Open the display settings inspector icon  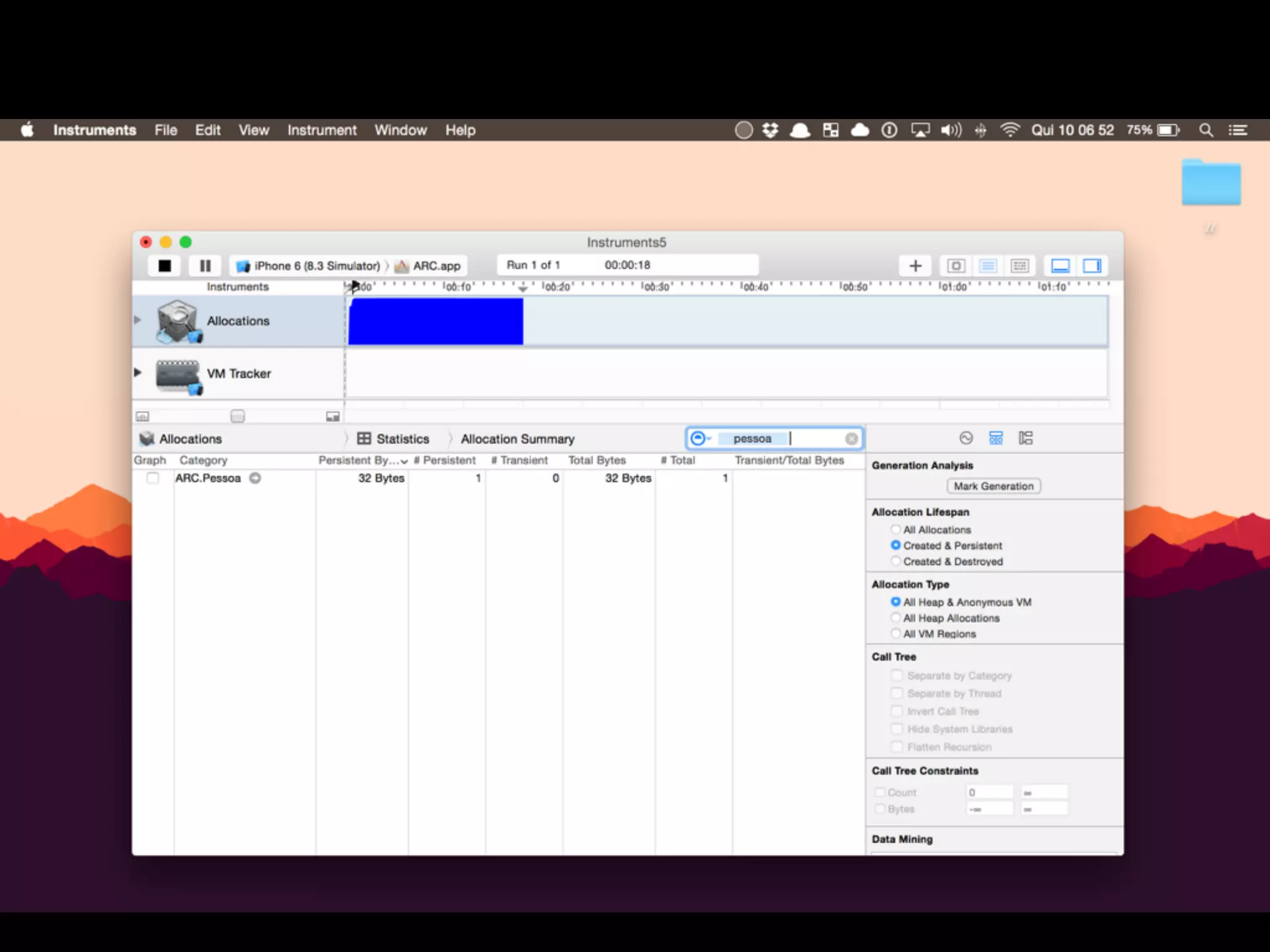pyautogui.click(x=996, y=438)
